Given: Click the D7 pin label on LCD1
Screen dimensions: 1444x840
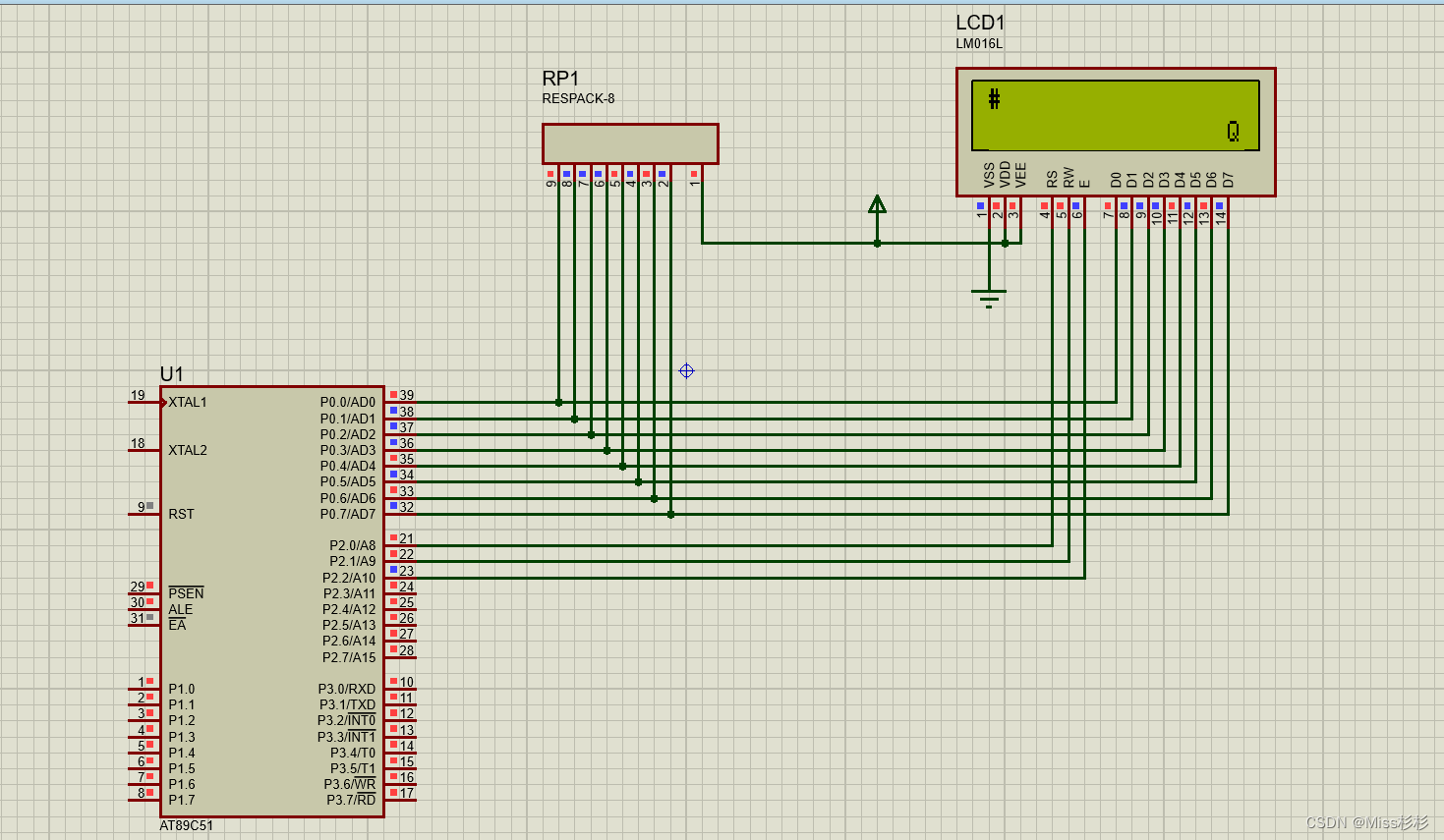Looking at the screenshot, I should [x=1228, y=180].
